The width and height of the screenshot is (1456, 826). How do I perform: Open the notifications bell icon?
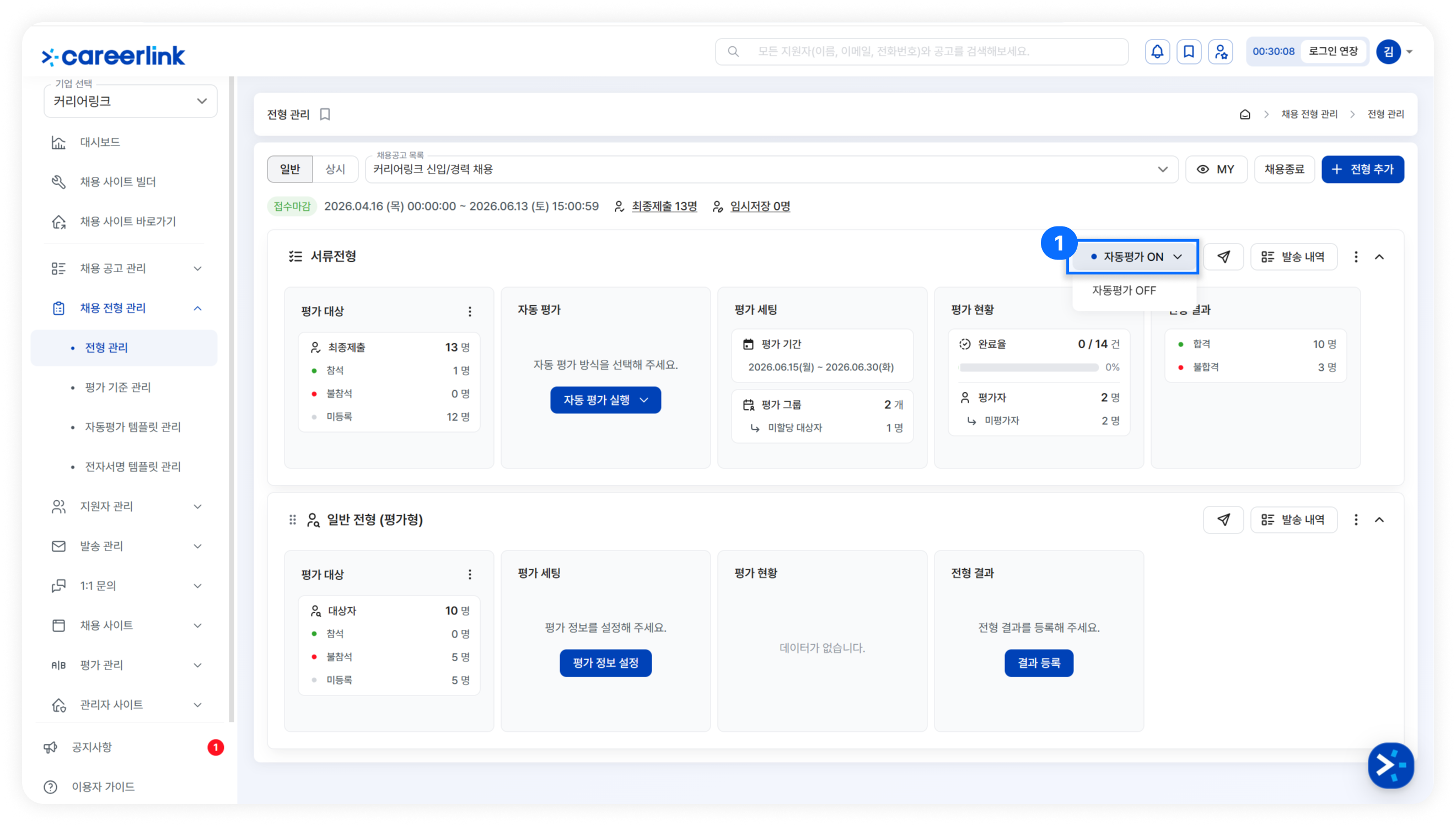[1157, 52]
